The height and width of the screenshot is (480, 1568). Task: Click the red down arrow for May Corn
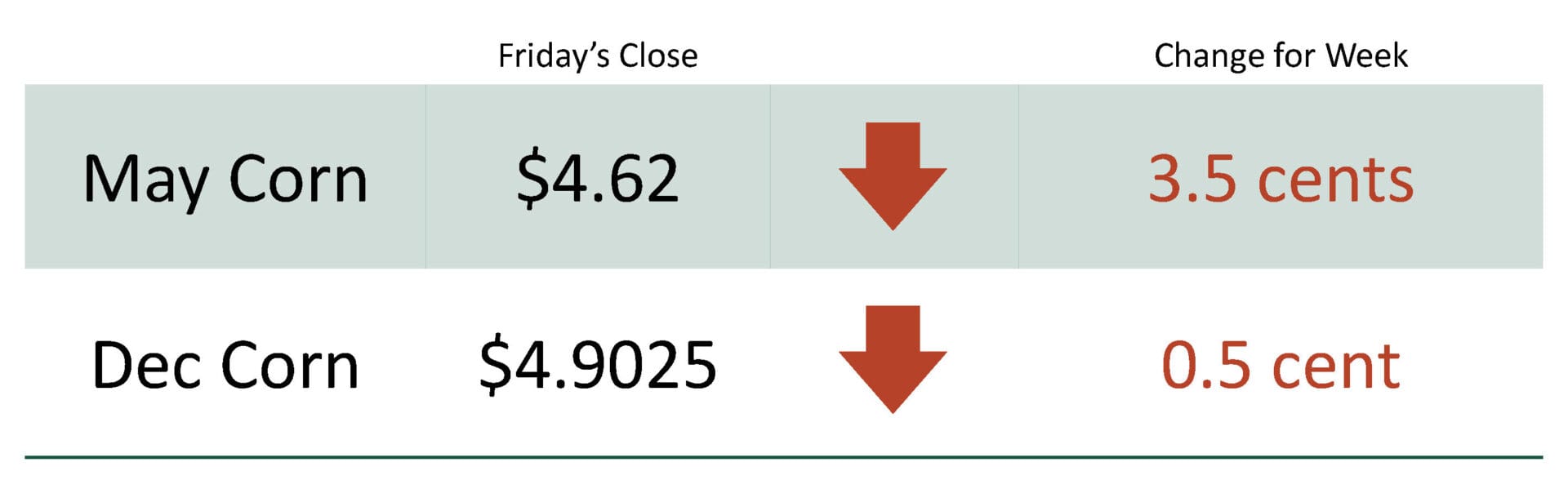(x=893, y=174)
